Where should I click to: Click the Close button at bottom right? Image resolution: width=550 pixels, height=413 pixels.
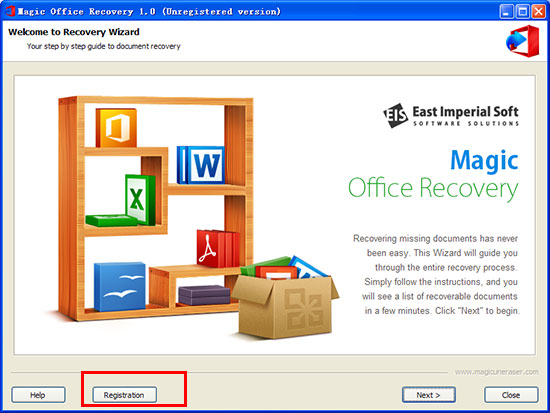511,395
